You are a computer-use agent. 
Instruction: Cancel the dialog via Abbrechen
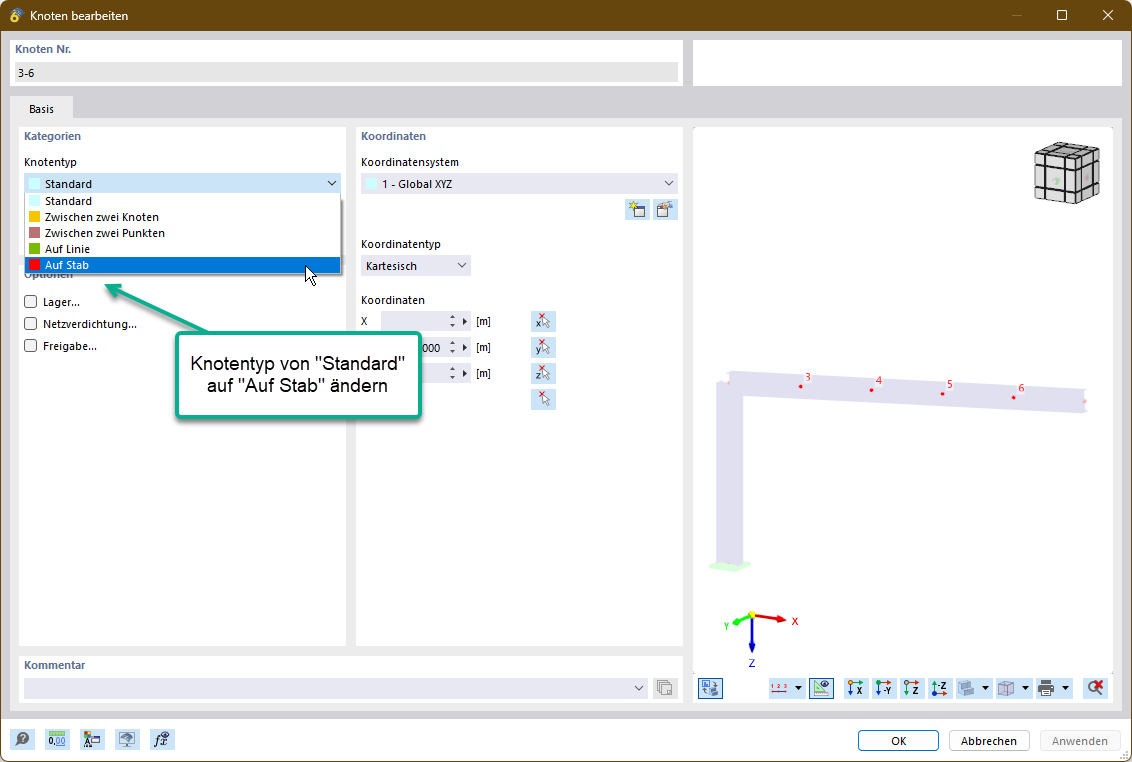(x=988, y=740)
